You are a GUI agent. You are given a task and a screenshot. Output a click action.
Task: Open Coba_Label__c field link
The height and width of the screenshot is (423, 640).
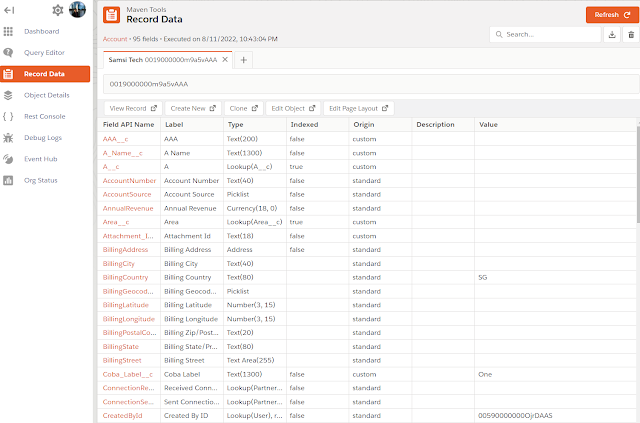128,374
